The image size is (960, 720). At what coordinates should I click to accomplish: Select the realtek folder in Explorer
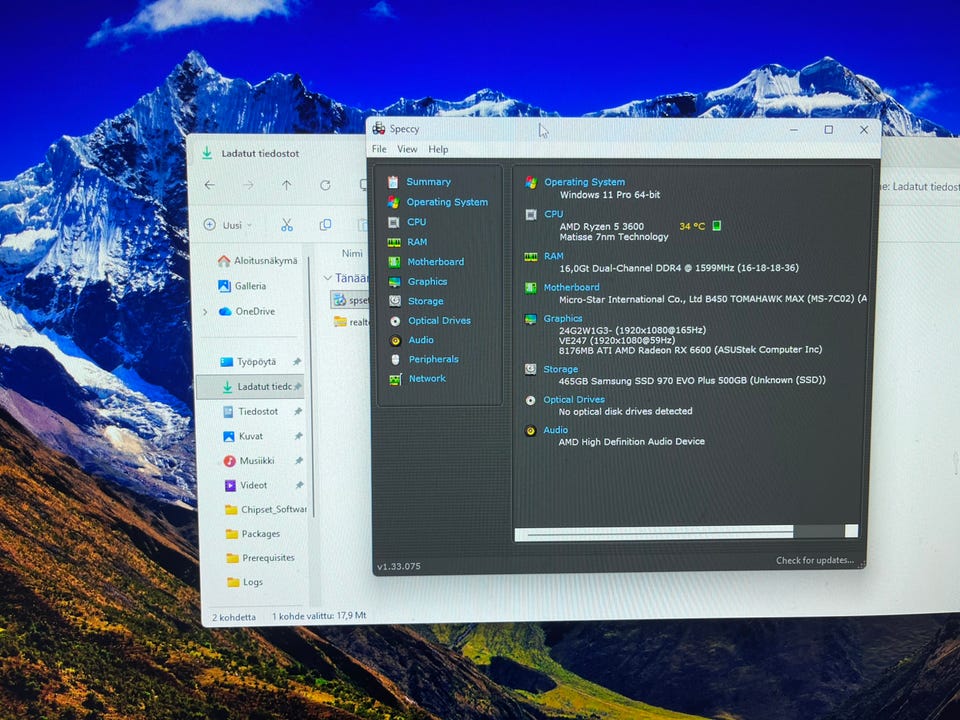click(351, 321)
